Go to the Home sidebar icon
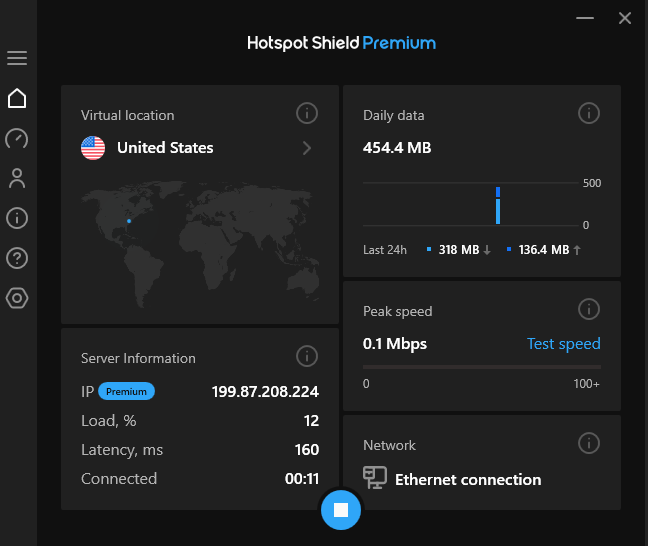Screen dimensions: 648x546 pyautogui.click(x=17, y=98)
